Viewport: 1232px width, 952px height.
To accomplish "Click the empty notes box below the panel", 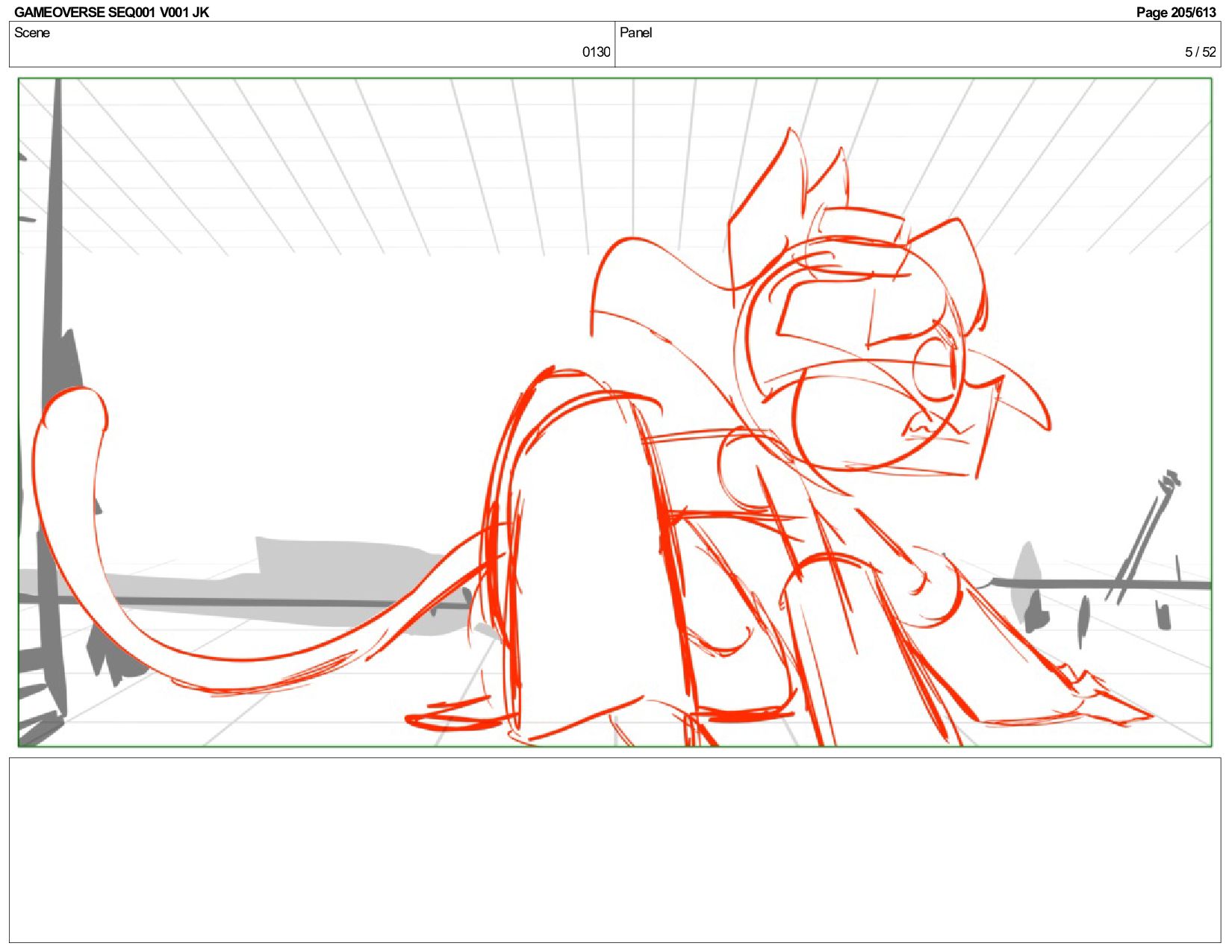I will pos(615,850).
